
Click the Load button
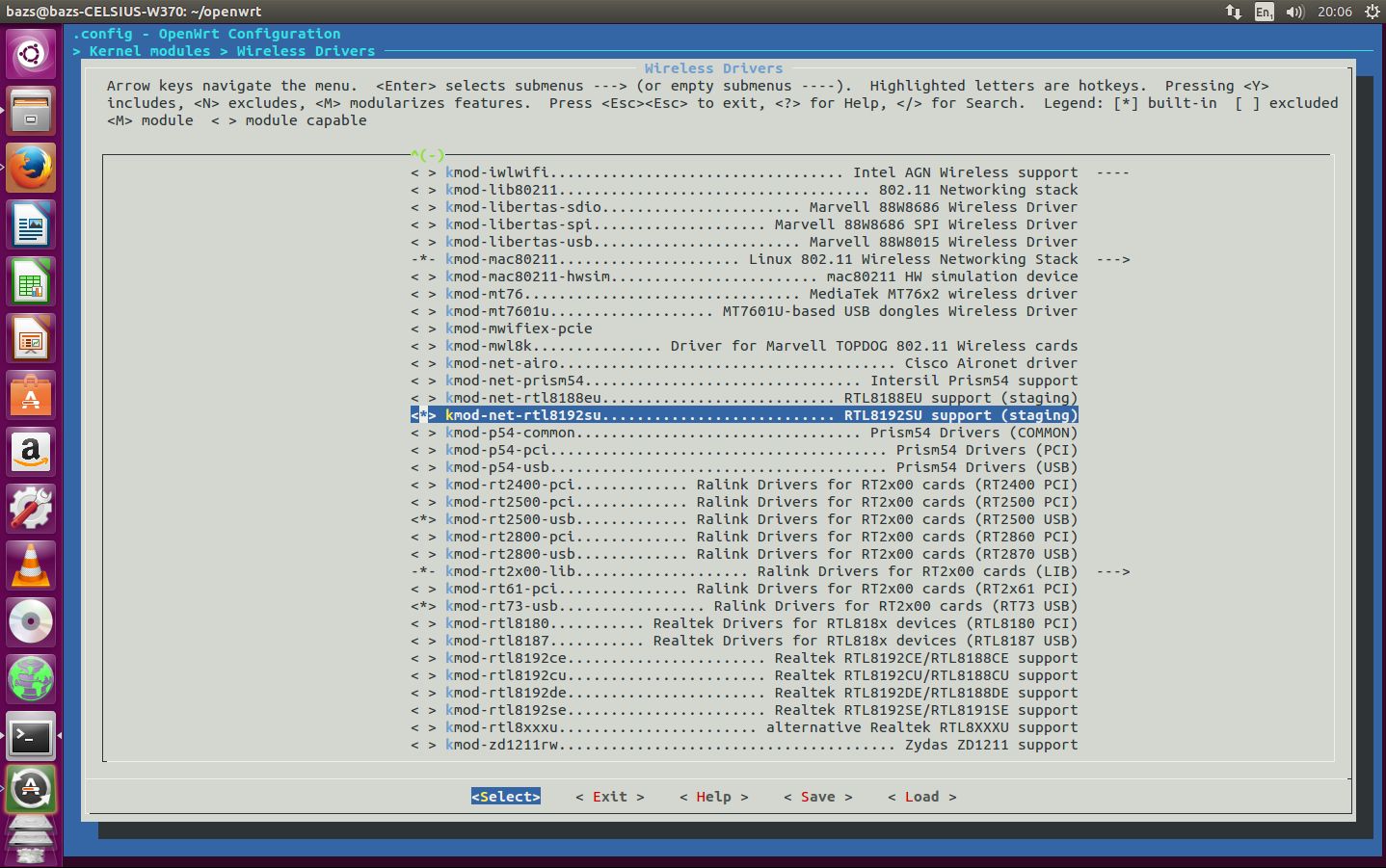(922, 797)
